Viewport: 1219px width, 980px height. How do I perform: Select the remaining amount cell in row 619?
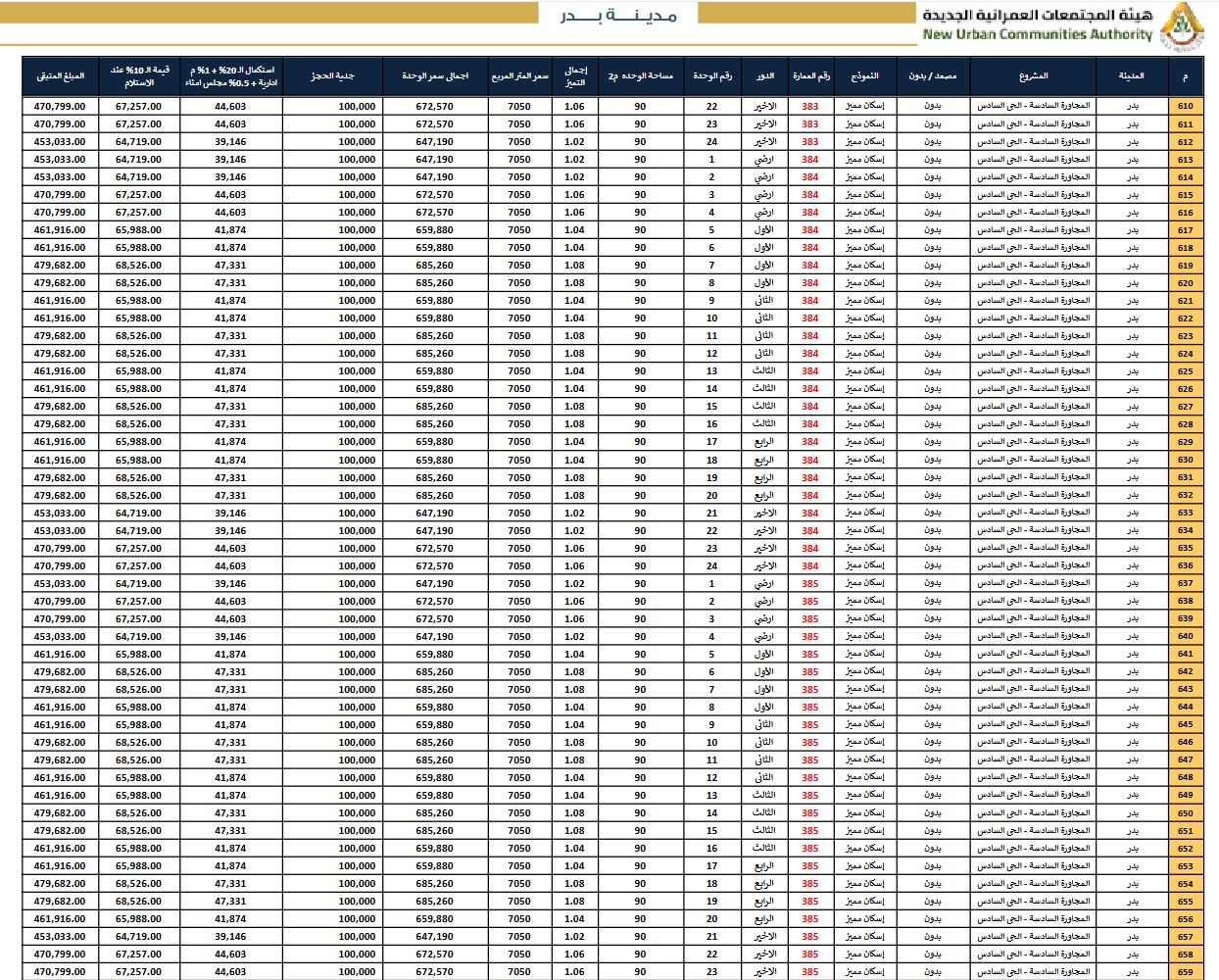tap(61, 266)
